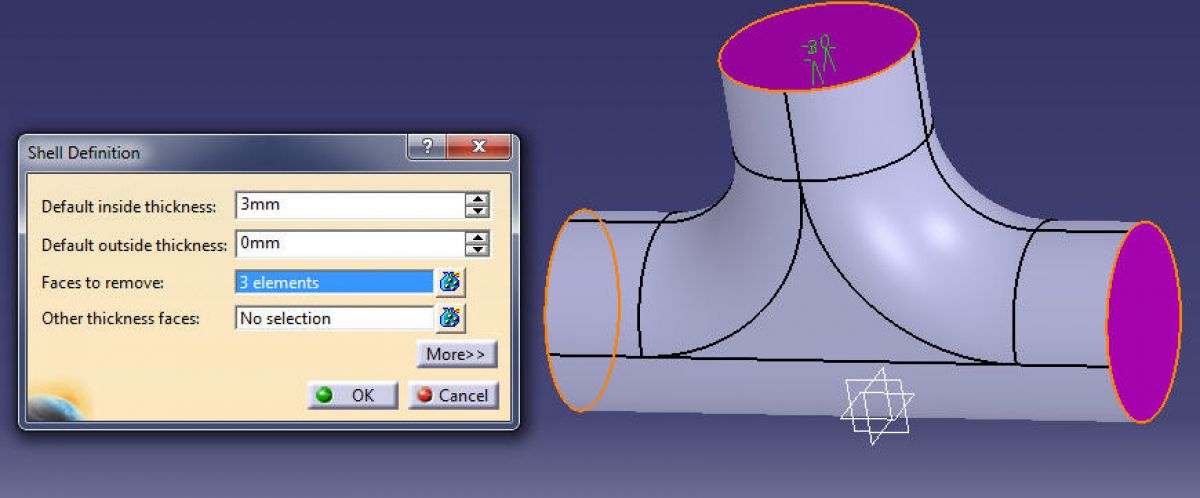The image size is (1200, 498).
Task: Click the Default outside thickness field 0mm
Action: [349, 243]
